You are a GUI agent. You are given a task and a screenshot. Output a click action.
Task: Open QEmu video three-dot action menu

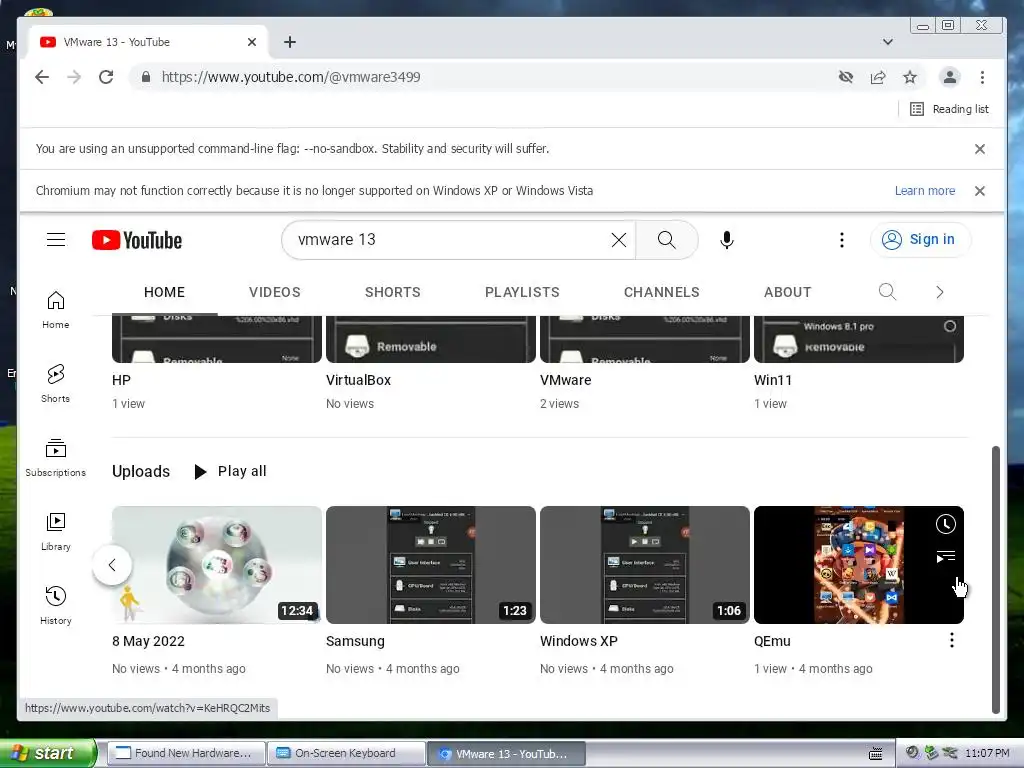click(952, 641)
